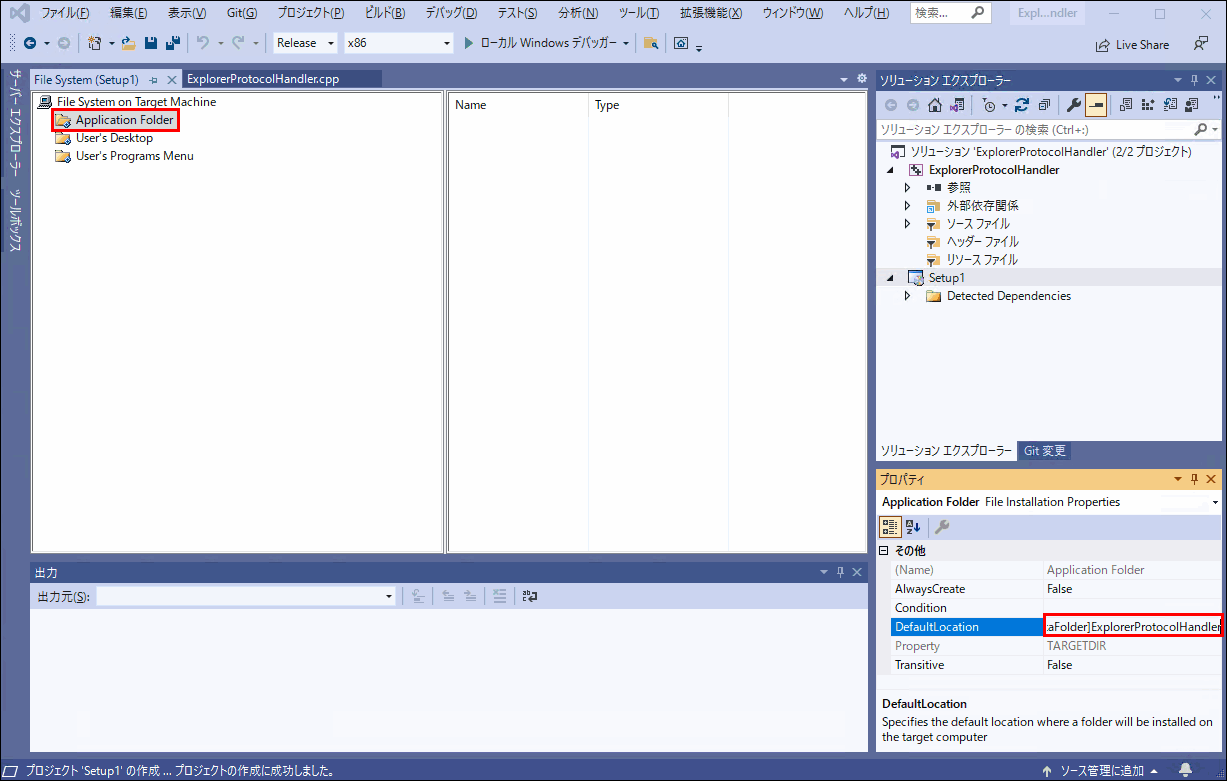Select the リソース ファイル node
1227x781 pixels.
982,259
